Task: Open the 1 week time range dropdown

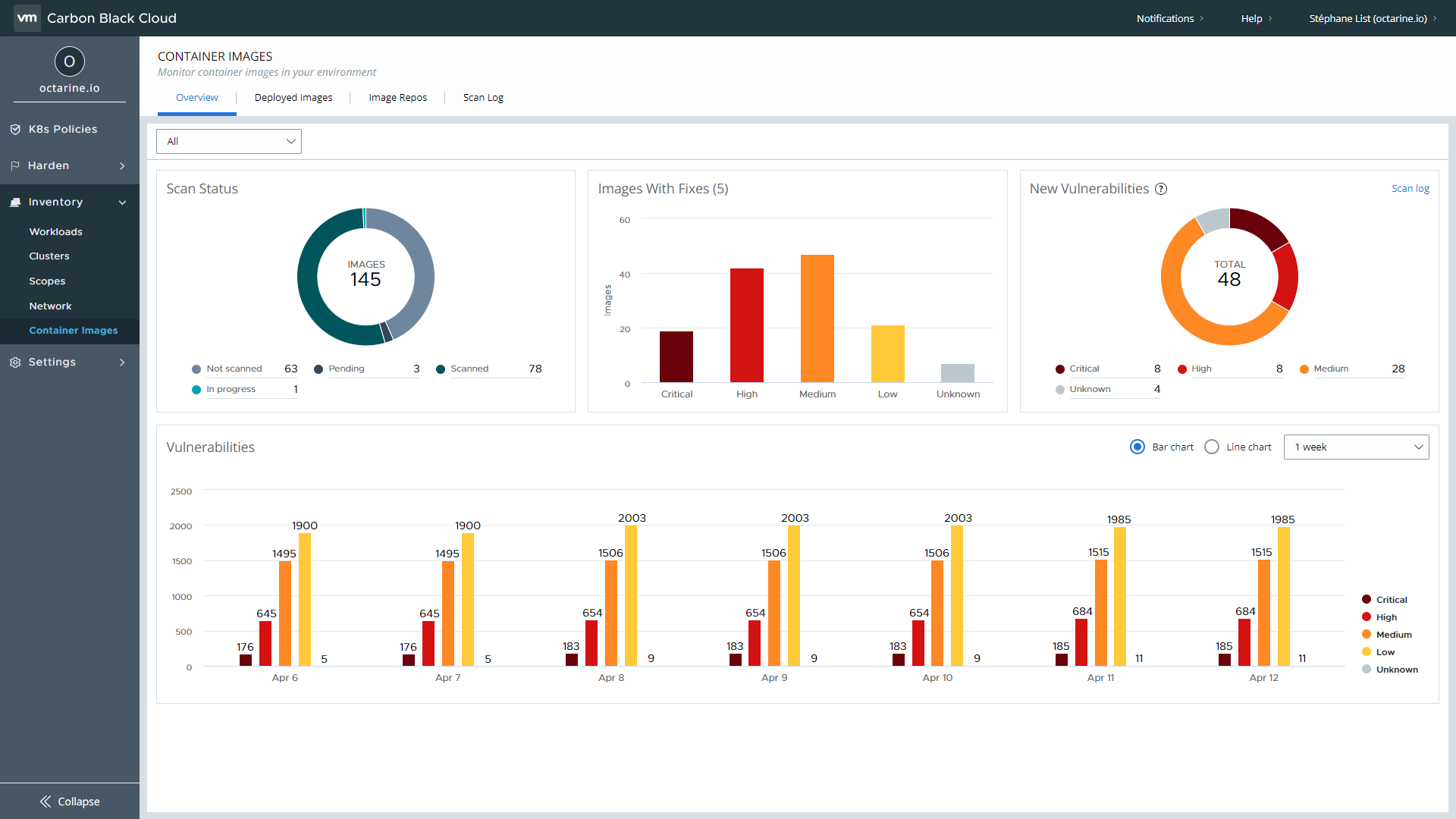Action: (x=1356, y=447)
